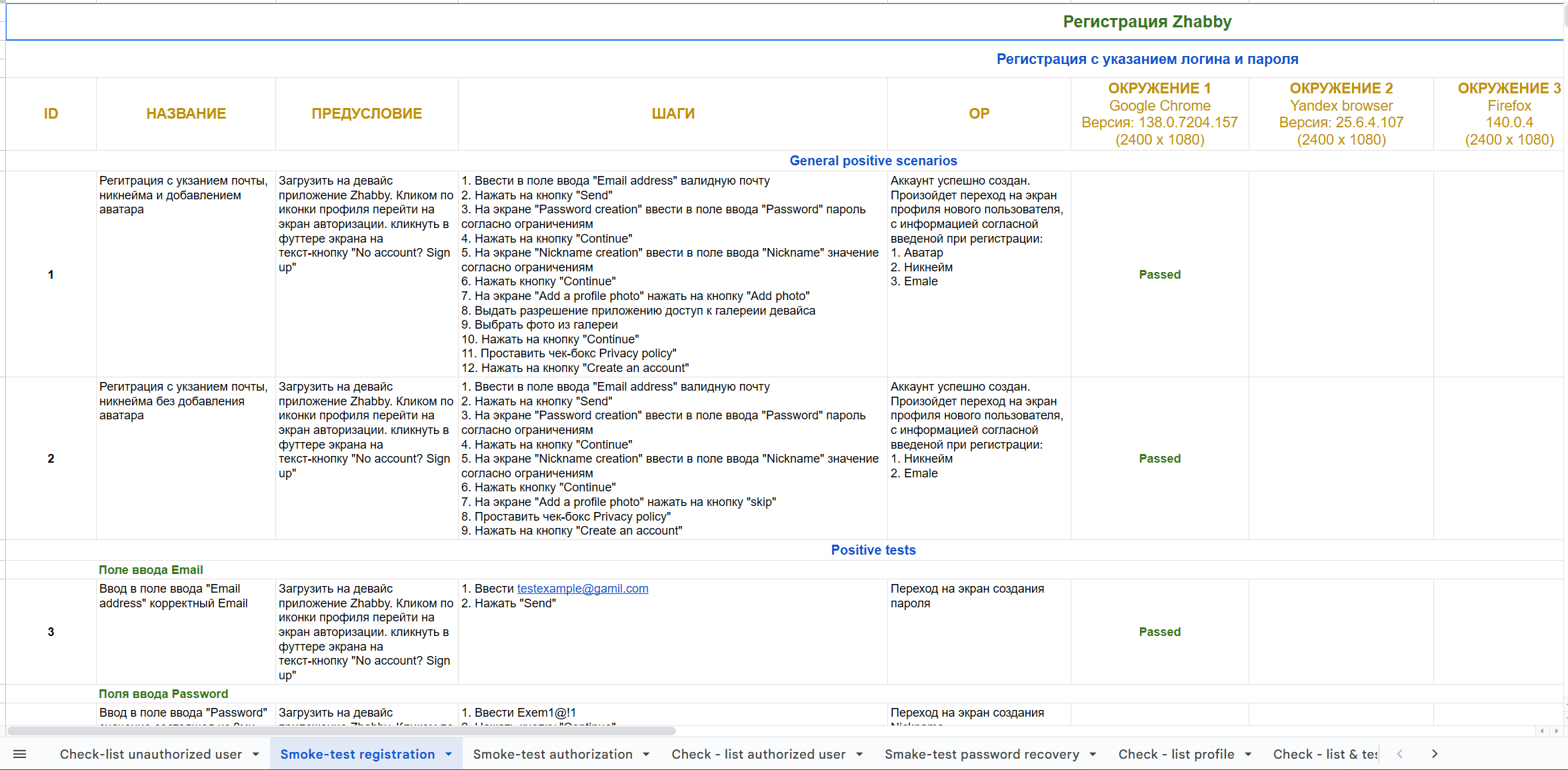The height and width of the screenshot is (770, 1568).
Task: Expand Check - list authorized user tab menu
Action: [859, 754]
